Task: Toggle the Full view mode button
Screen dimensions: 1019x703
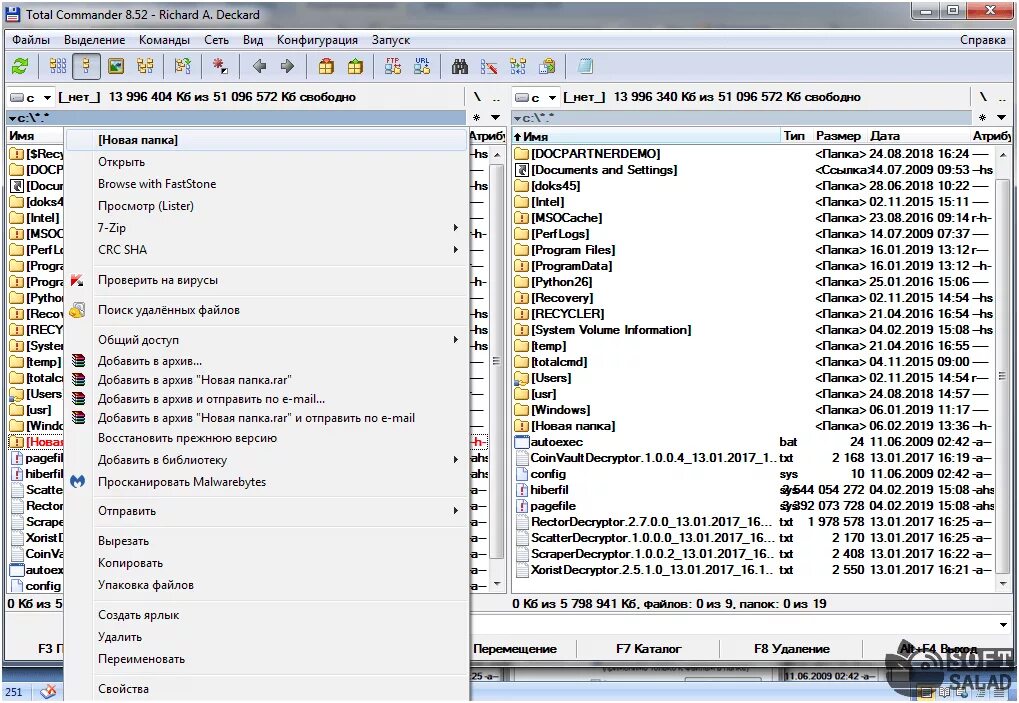Action: tap(86, 66)
